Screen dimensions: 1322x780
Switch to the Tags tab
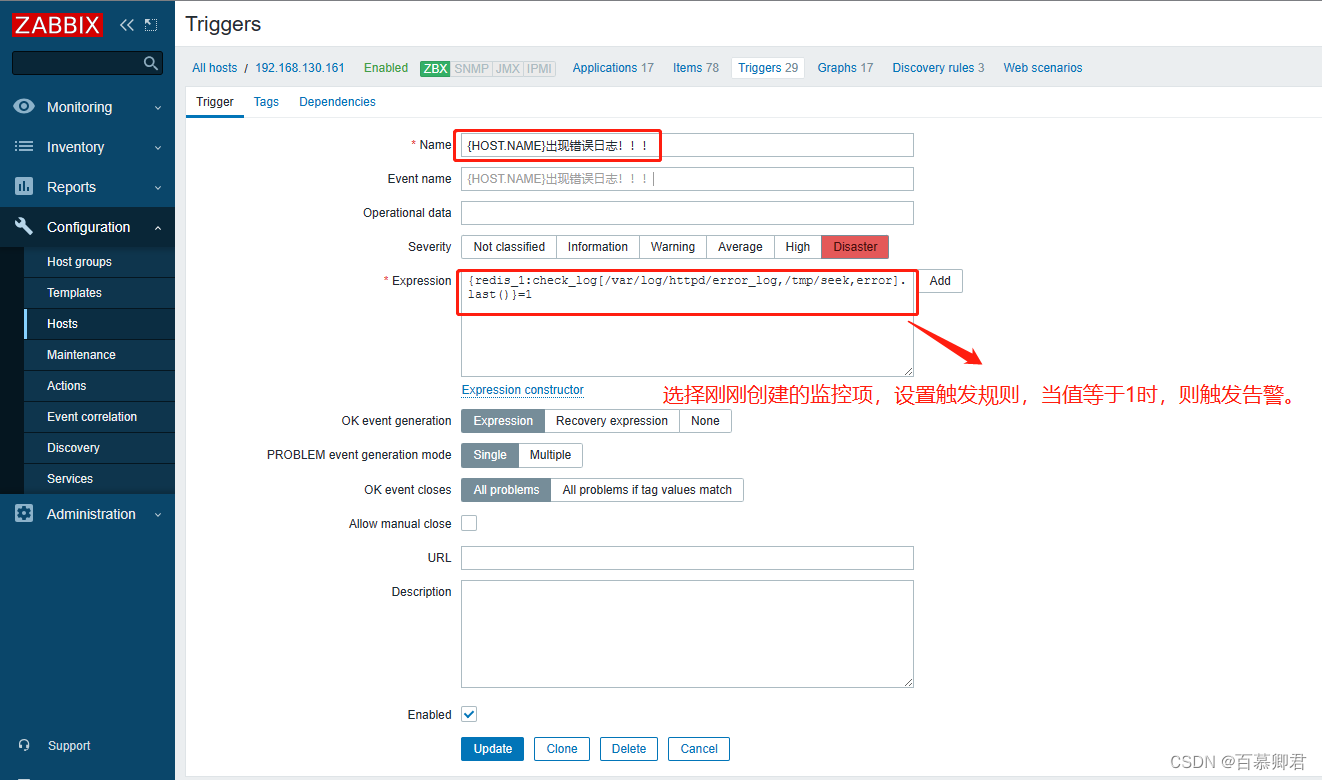pyautogui.click(x=266, y=102)
